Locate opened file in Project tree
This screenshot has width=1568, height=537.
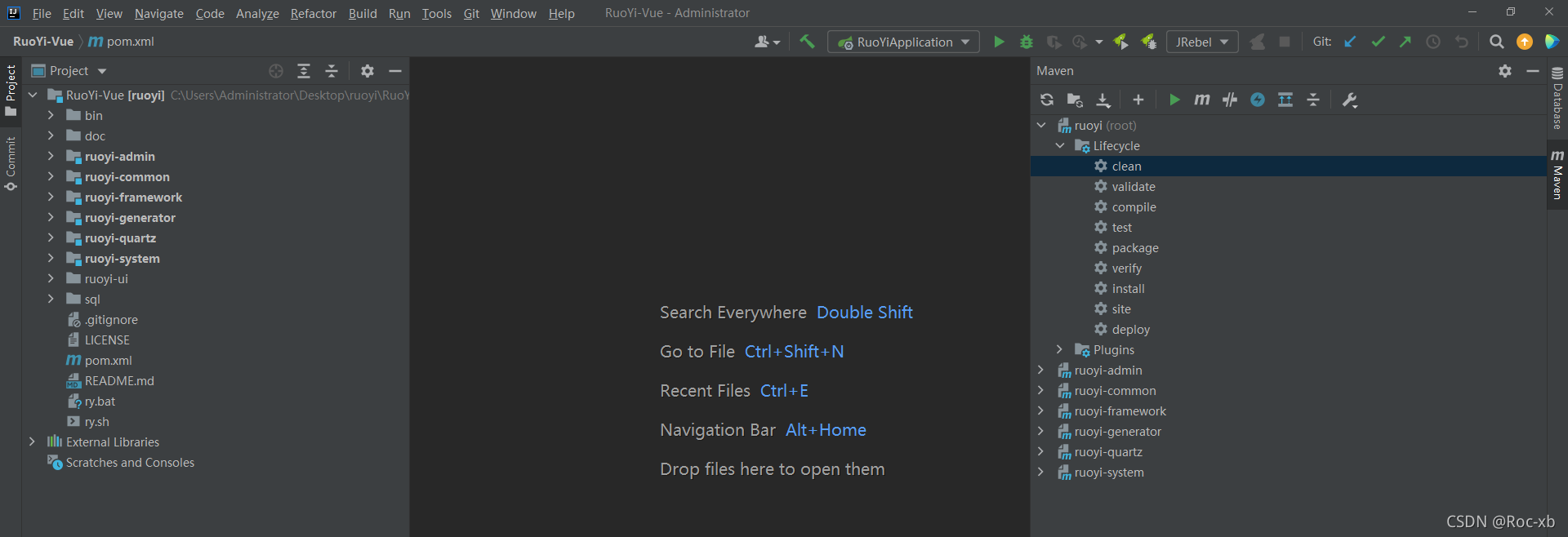click(x=276, y=71)
